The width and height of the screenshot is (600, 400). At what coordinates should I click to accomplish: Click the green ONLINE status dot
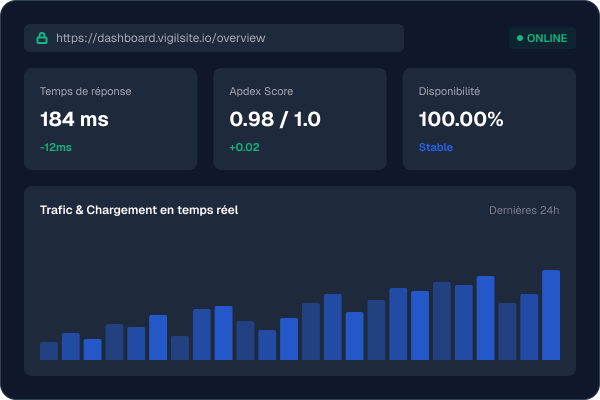point(520,38)
